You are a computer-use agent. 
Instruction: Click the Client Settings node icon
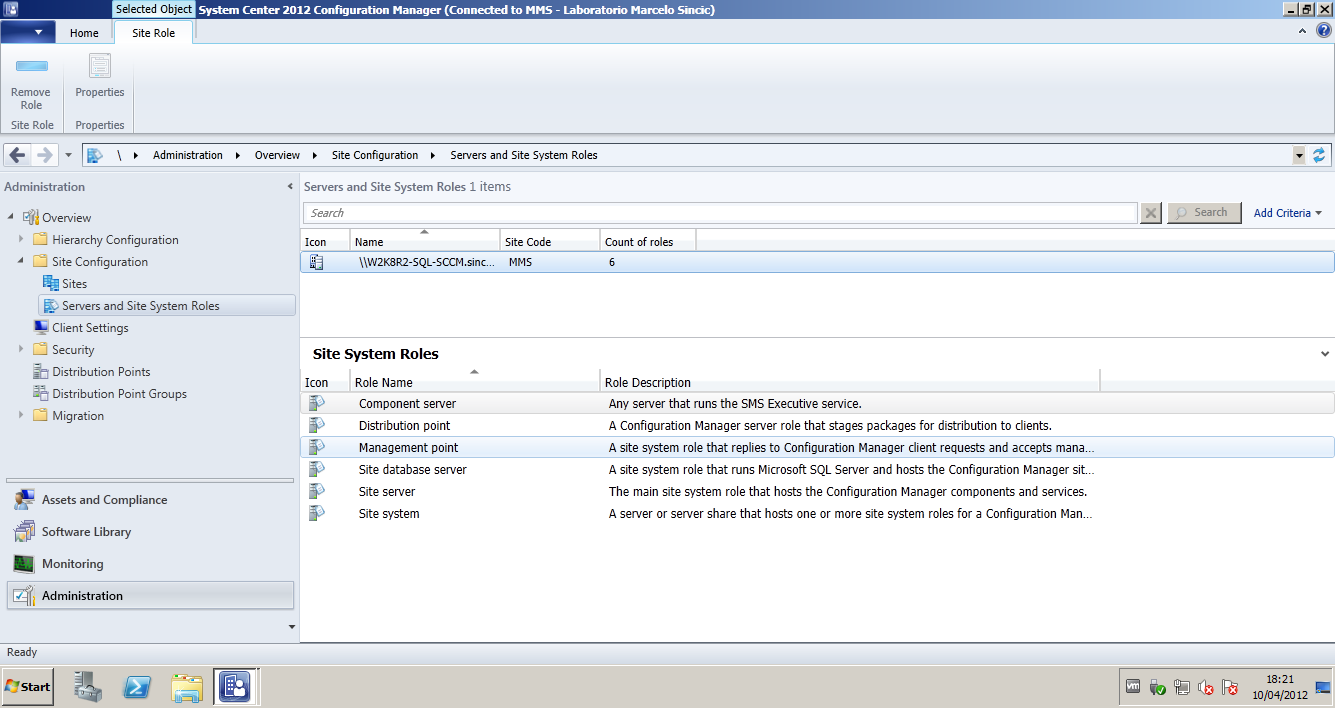click(x=41, y=328)
